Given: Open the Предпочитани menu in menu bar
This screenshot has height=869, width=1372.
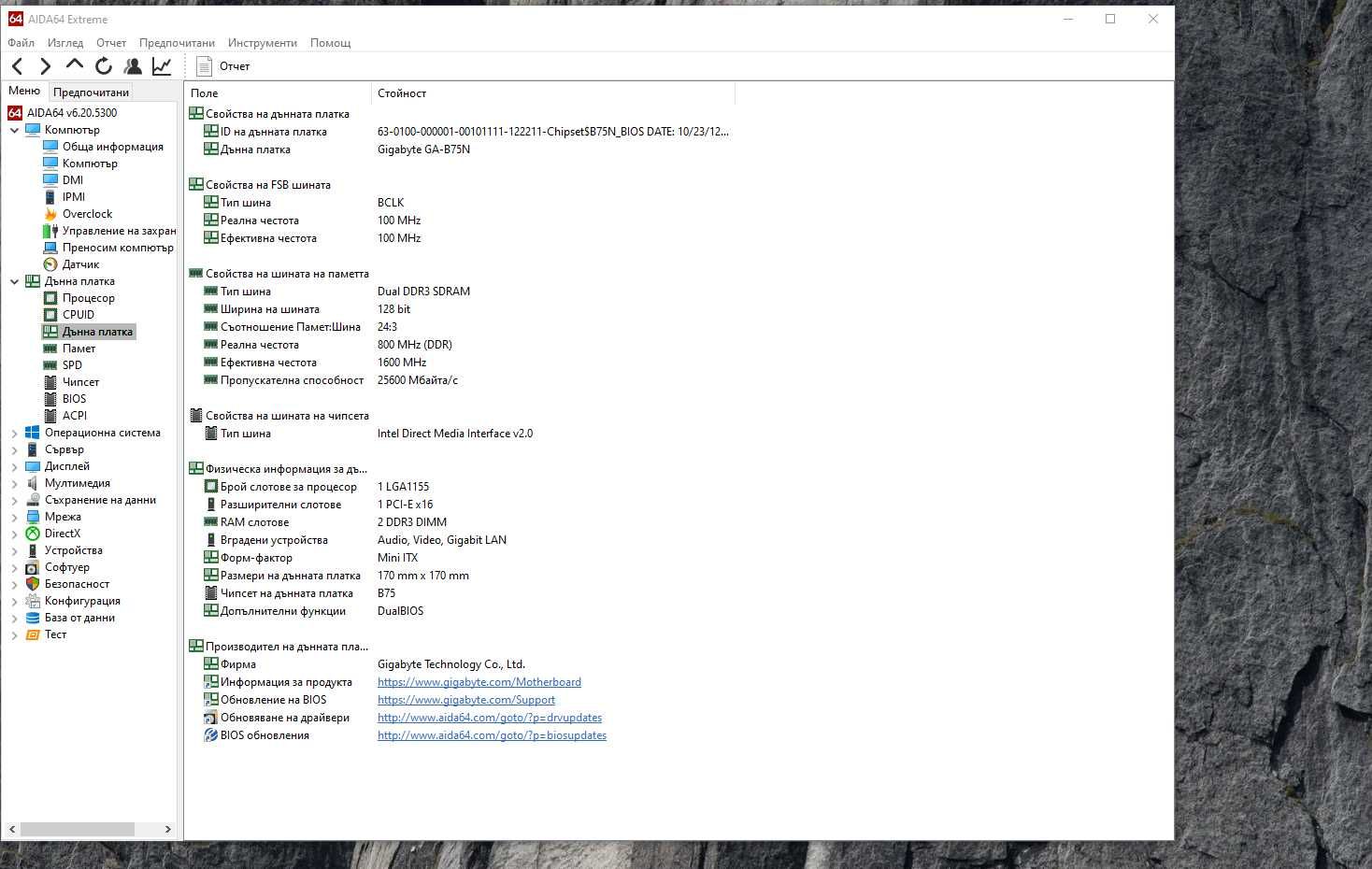Looking at the screenshot, I should [x=177, y=43].
